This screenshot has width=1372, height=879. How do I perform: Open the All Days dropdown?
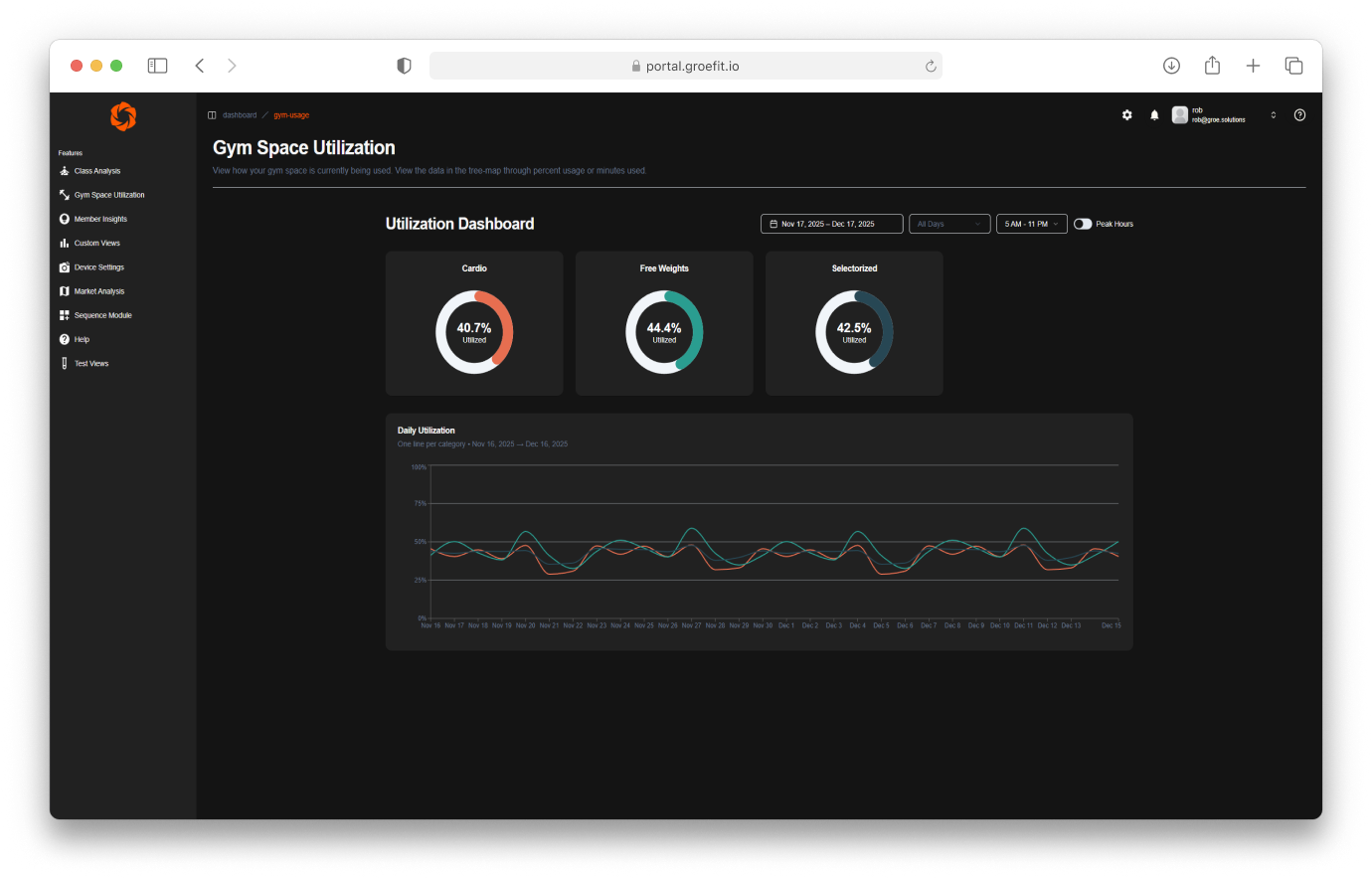click(948, 224)
